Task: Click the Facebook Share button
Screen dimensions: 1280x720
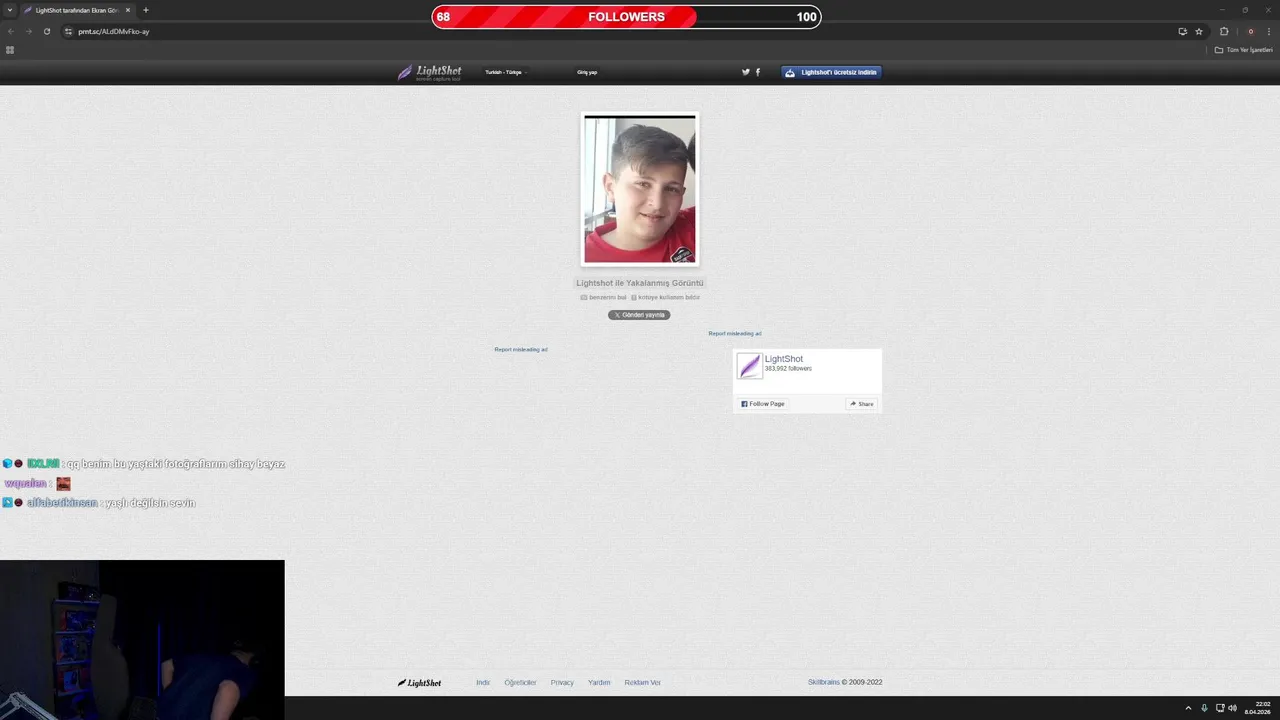Action: pos(862,404)
